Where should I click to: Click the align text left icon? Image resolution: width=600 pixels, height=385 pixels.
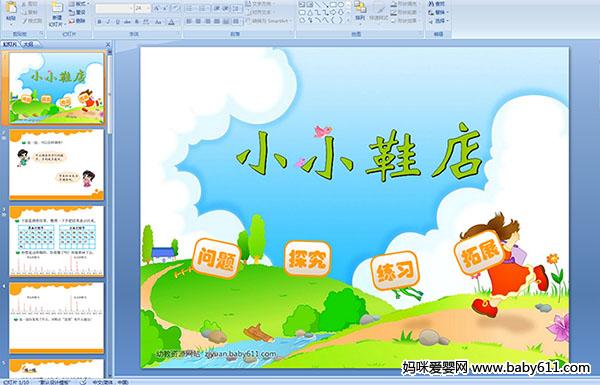coord(189,21)
